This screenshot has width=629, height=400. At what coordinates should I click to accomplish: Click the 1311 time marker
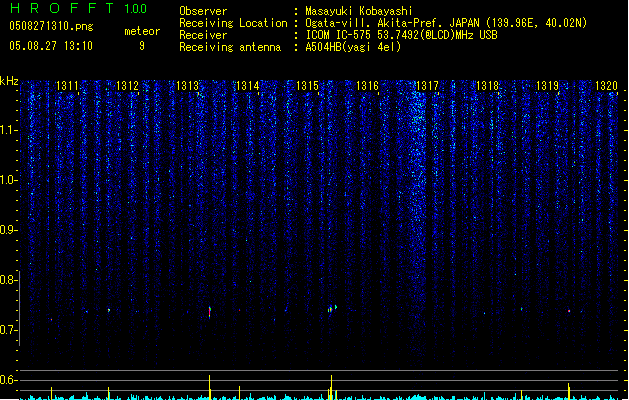[67, 86]
